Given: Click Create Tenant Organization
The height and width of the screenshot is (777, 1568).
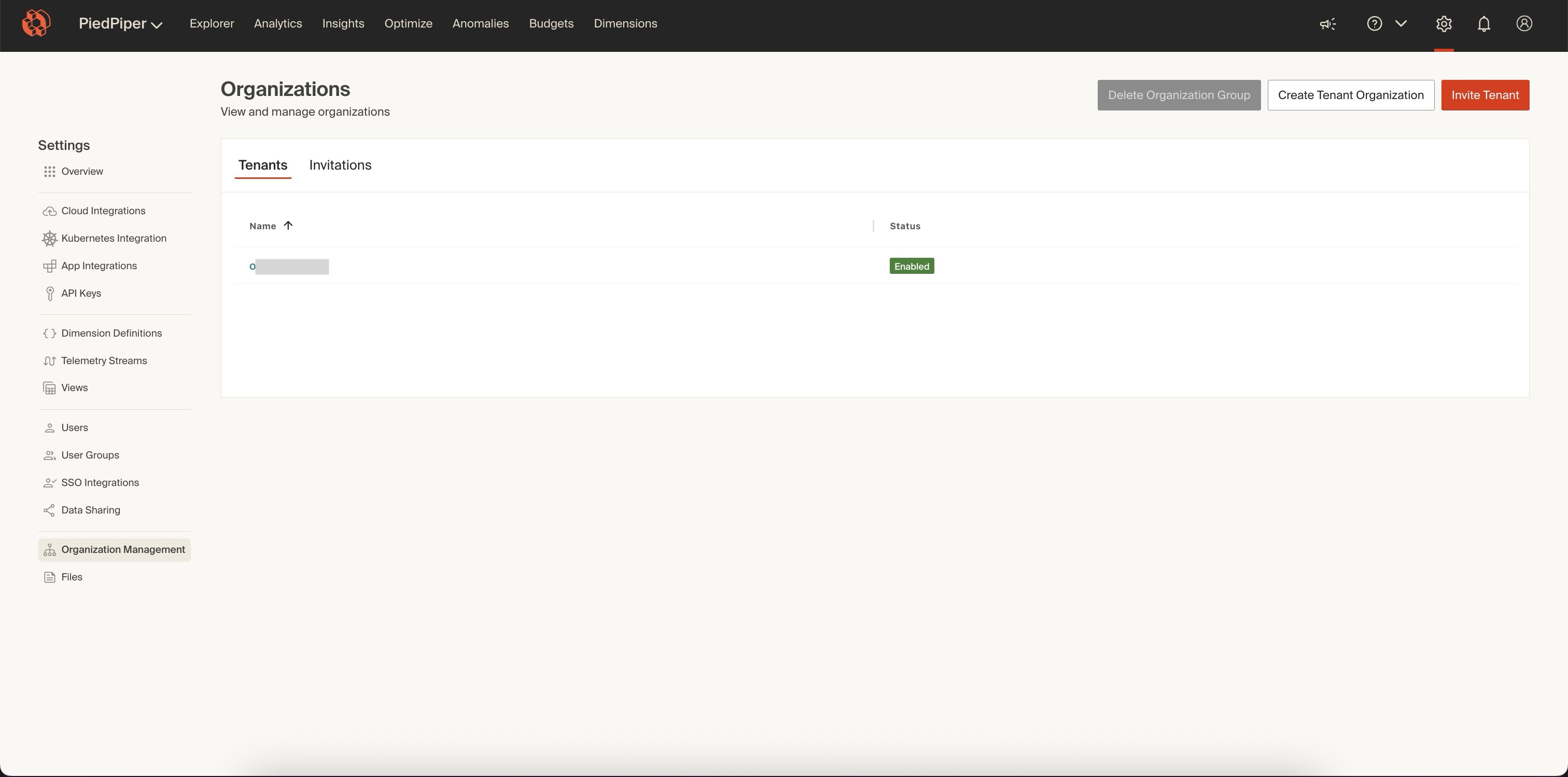Looking at the screenshot, I should [1351, 95].
